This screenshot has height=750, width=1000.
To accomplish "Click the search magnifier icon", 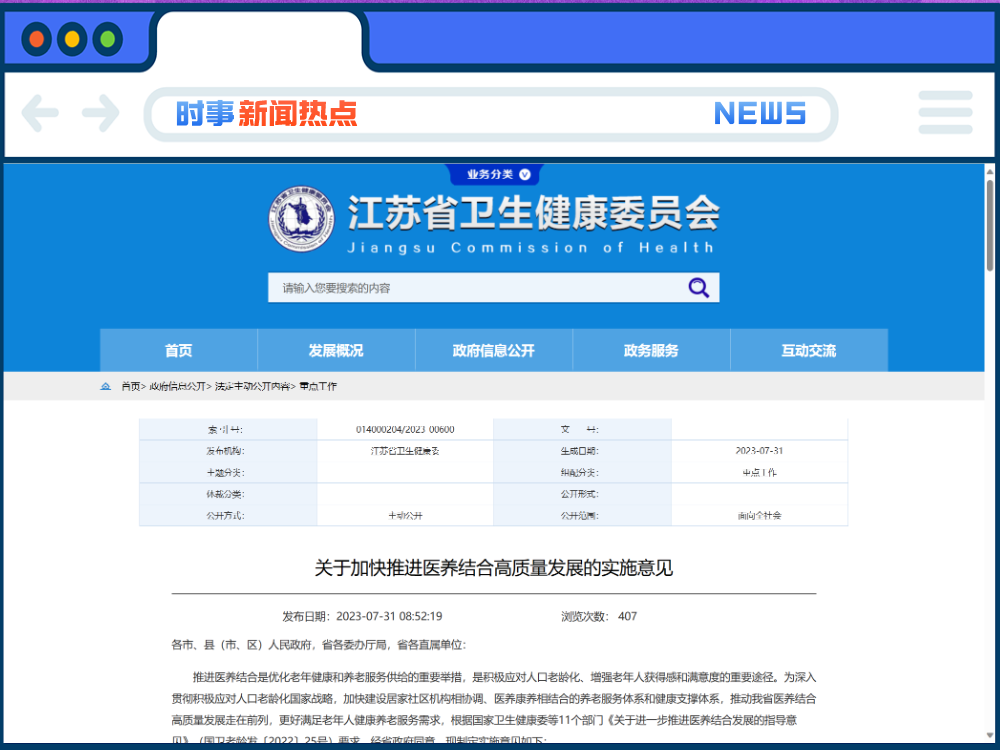I will click(698, 287).
